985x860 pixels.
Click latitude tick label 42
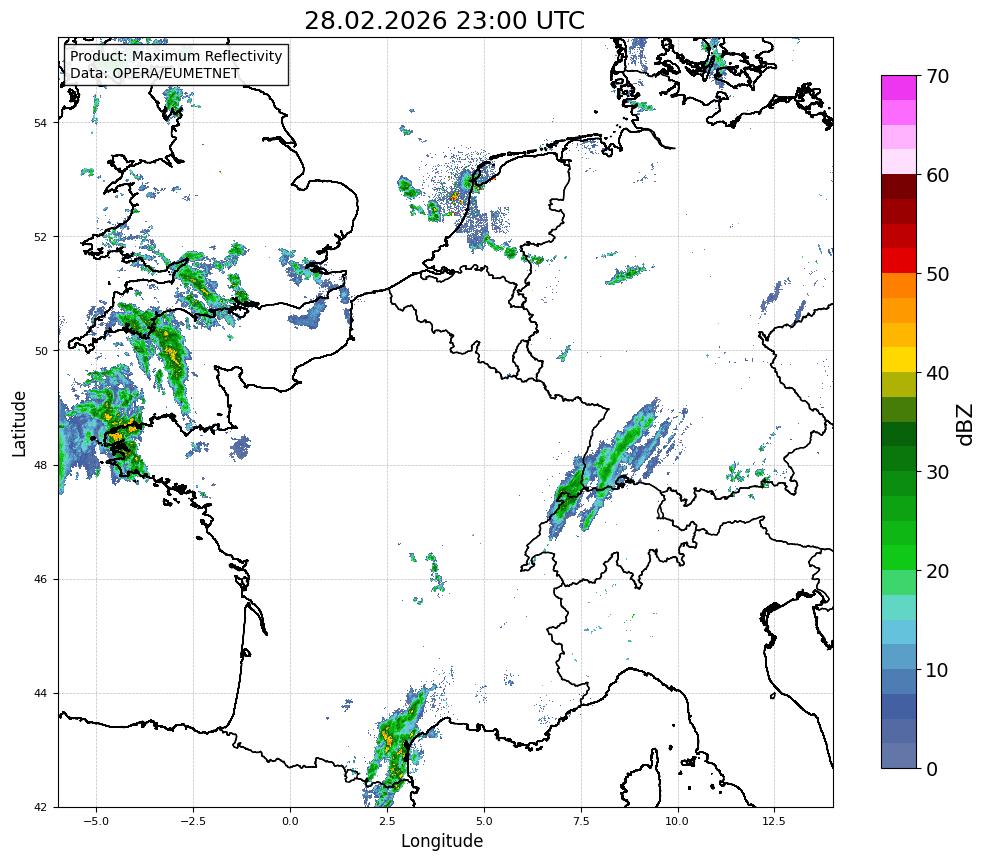pos(40,807)
